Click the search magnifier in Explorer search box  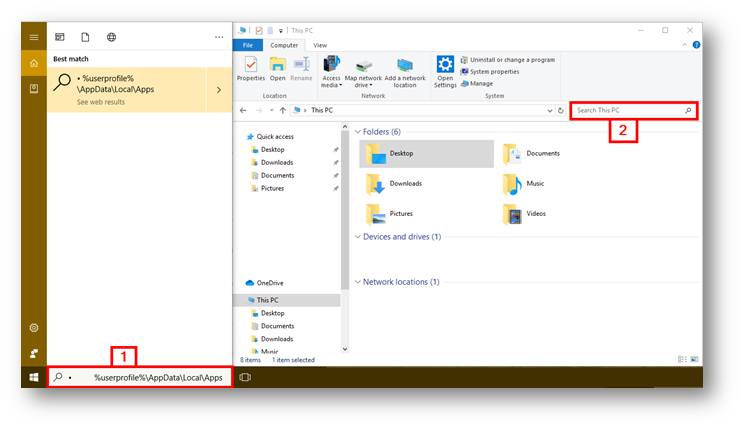[688, 110]
